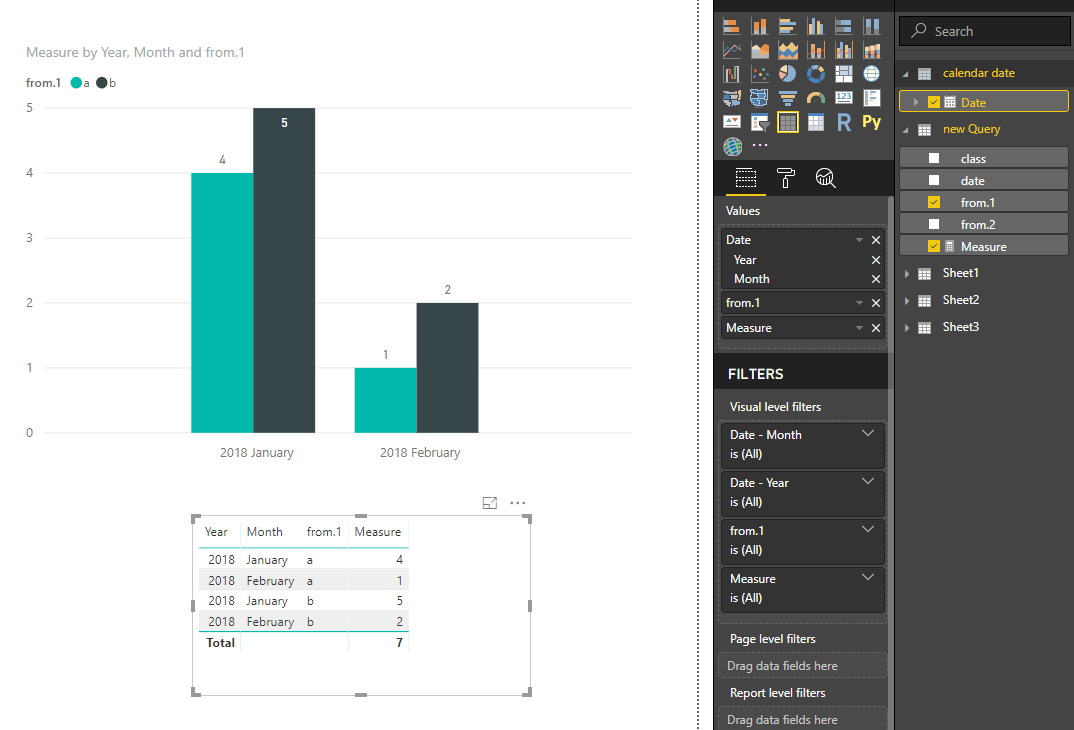Click the legend color dot for a
1074x730 pixels.
tap(76, 83)
